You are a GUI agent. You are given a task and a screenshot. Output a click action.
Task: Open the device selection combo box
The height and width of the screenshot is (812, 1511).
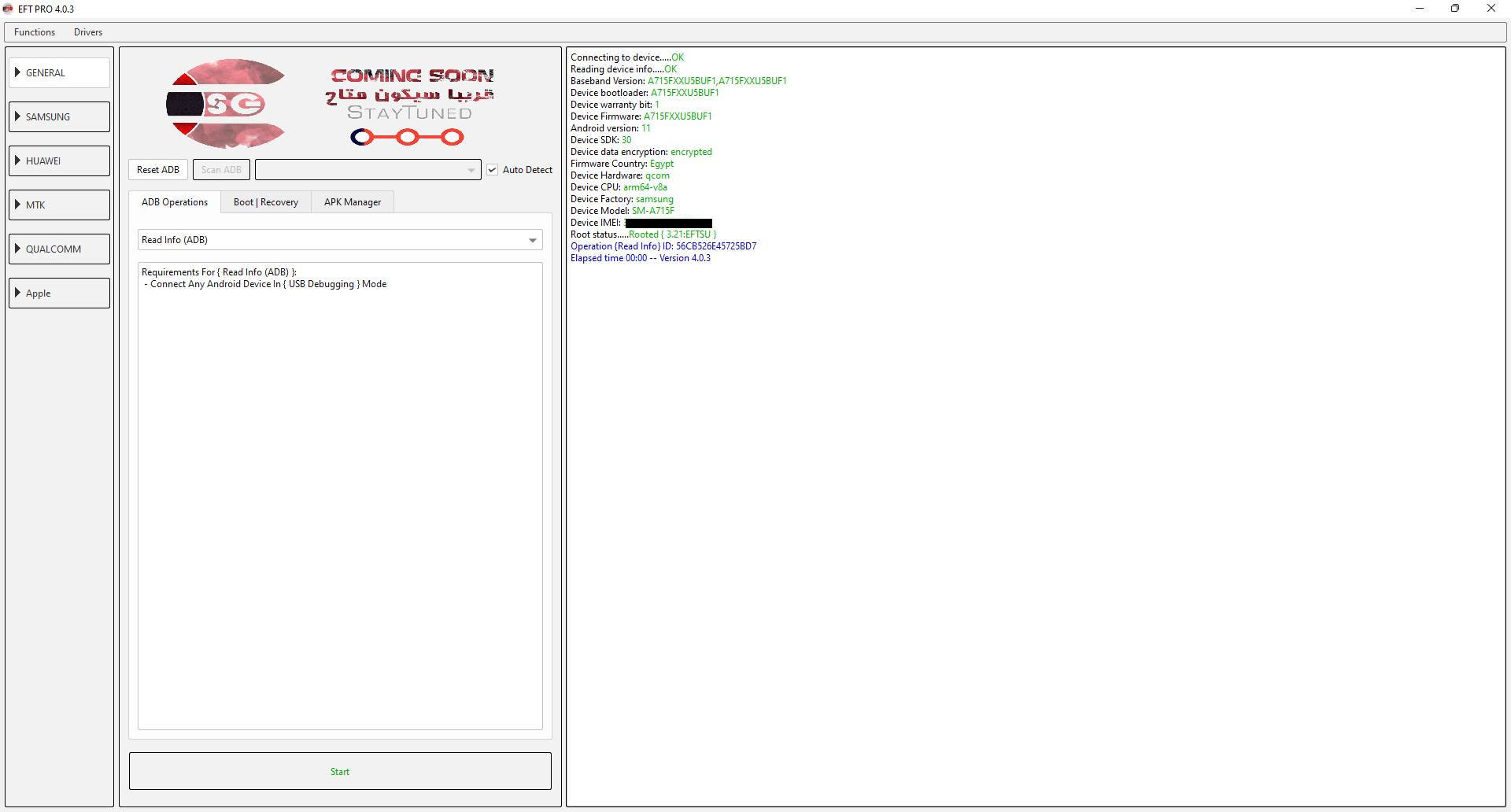368,170
